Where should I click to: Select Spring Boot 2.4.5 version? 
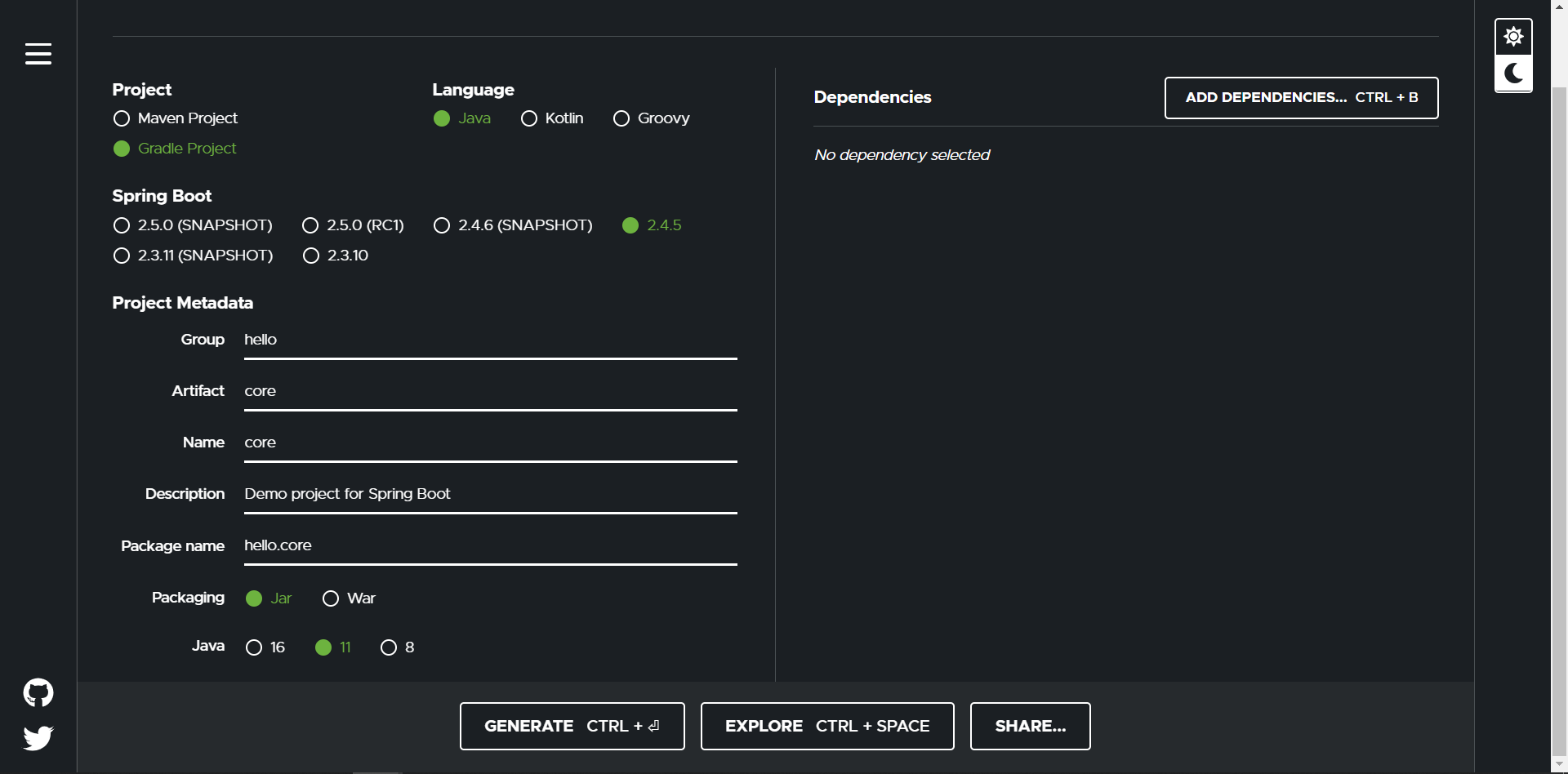652,225
